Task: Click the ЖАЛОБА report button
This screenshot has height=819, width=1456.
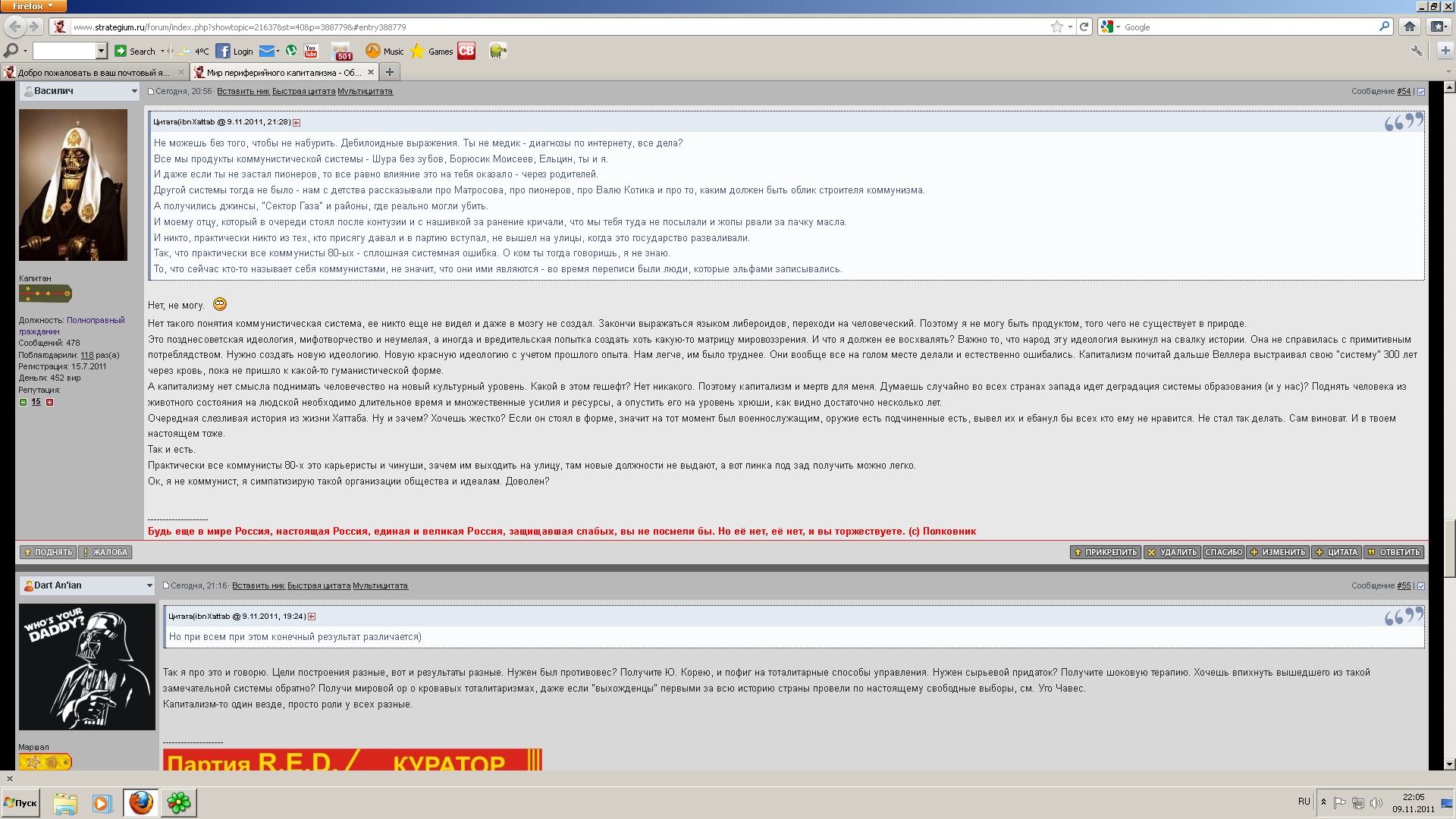Action: point(105,552)
